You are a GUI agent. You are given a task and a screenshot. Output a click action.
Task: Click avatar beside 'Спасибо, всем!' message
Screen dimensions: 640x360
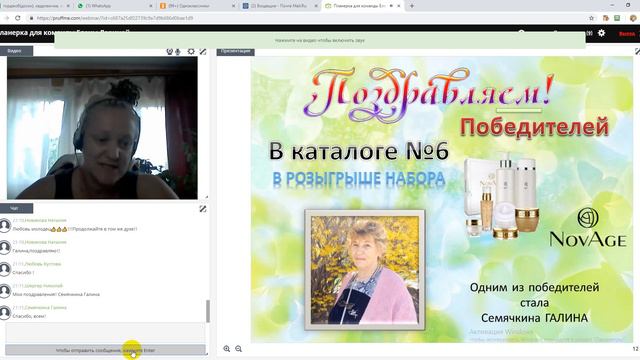tap(5, 313)
